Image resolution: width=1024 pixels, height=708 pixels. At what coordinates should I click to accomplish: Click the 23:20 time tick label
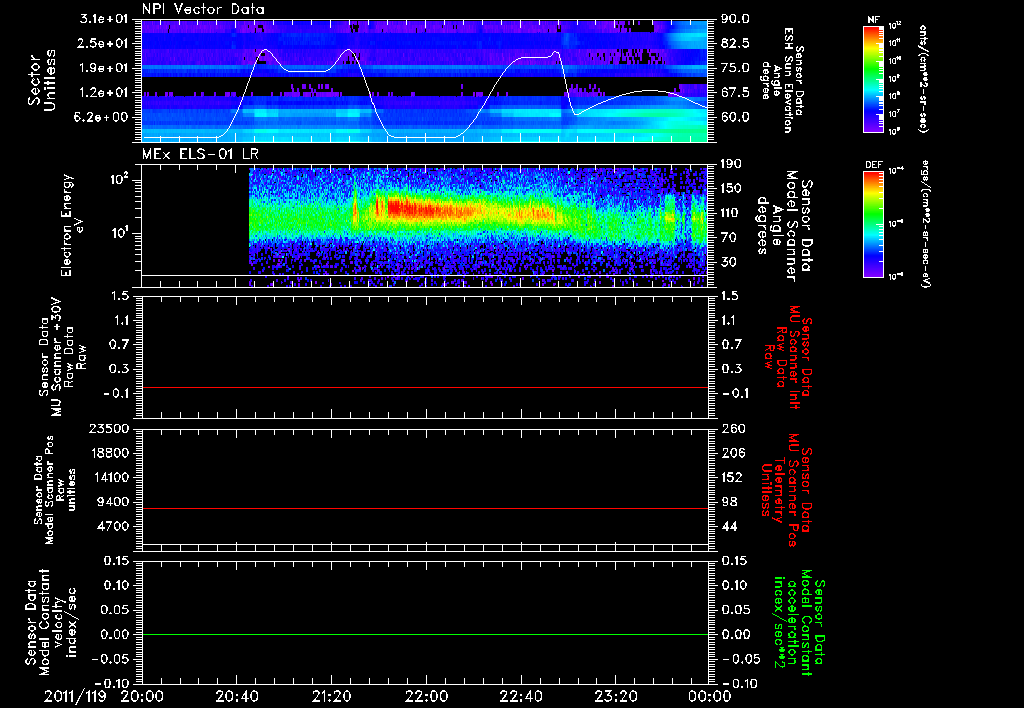point(615,694)
